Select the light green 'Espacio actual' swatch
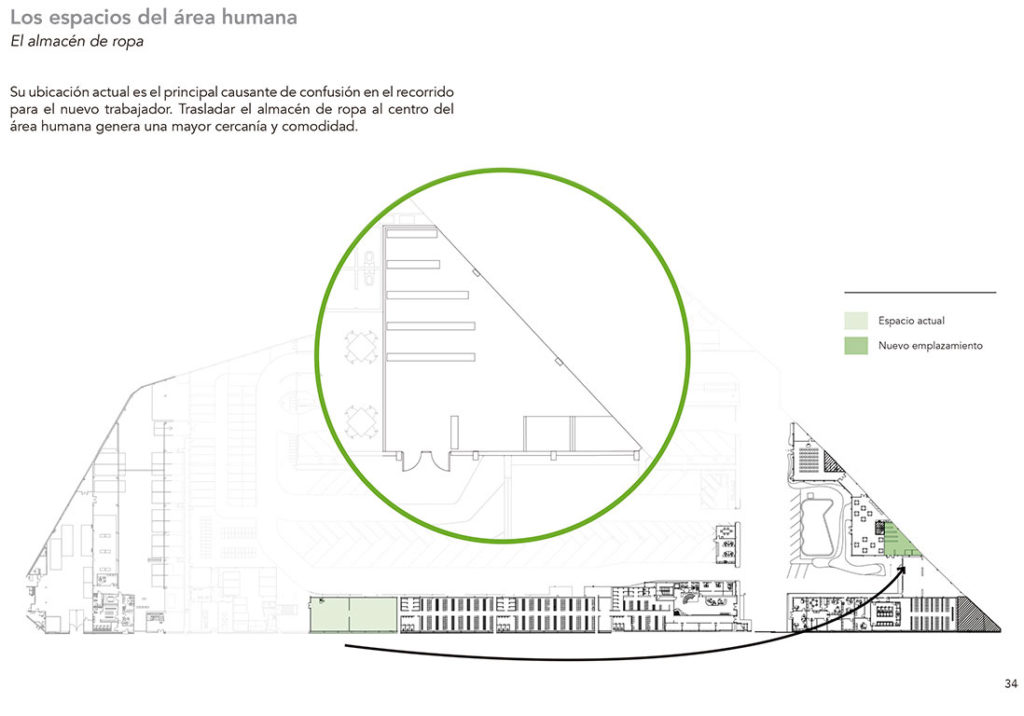Viewport: 1024px width, 716px height. point(856,320)
